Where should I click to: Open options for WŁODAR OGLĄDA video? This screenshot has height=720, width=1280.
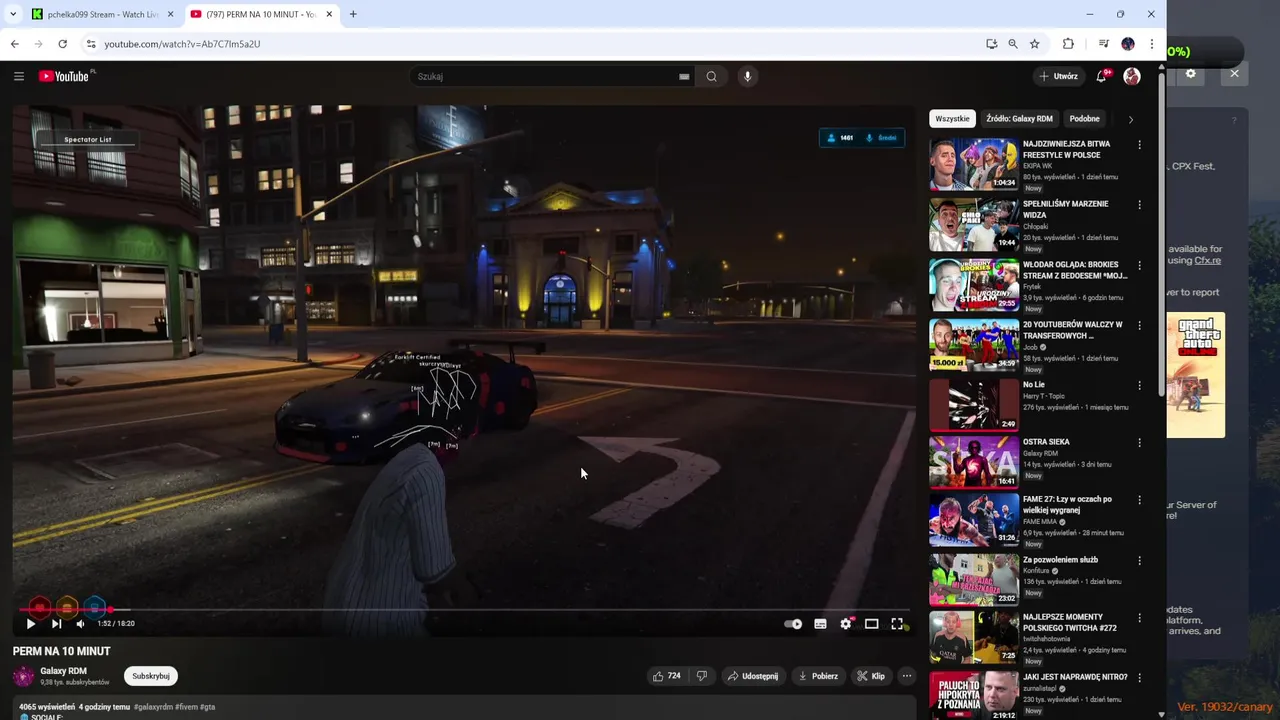coord(1139,265)
